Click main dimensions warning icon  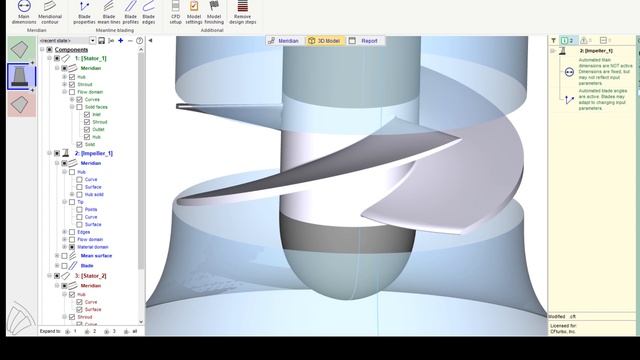(x=569, y=72)
